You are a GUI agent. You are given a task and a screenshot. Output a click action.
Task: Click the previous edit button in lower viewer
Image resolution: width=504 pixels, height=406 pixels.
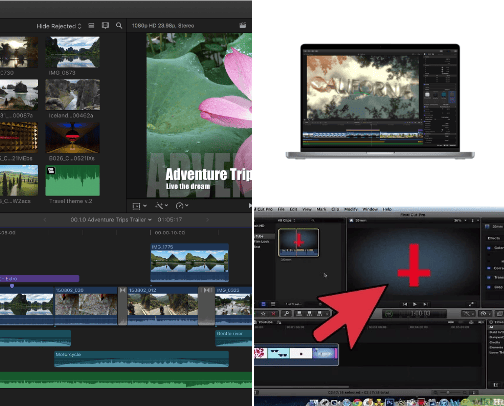point(405,304)
